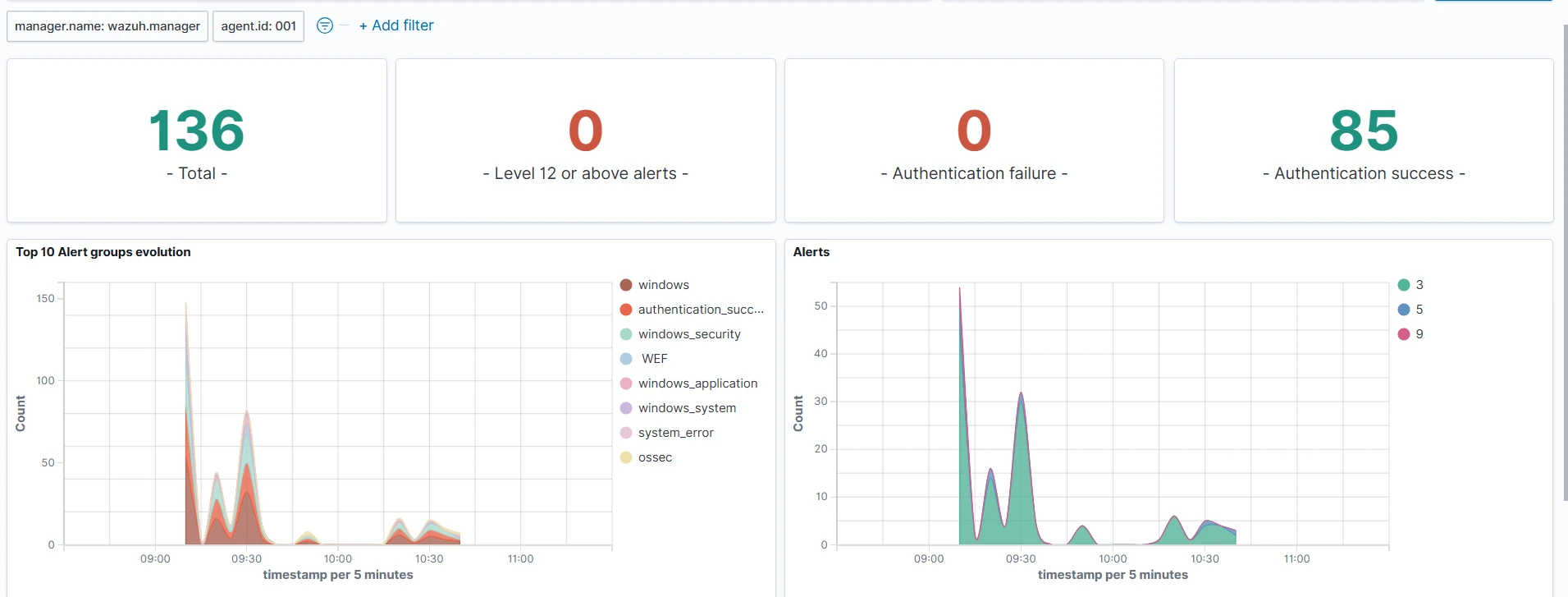The height and width of the screenshot is (597, 1568).
Task: Click the ossec legend color dot
Action: click(626, 457)
